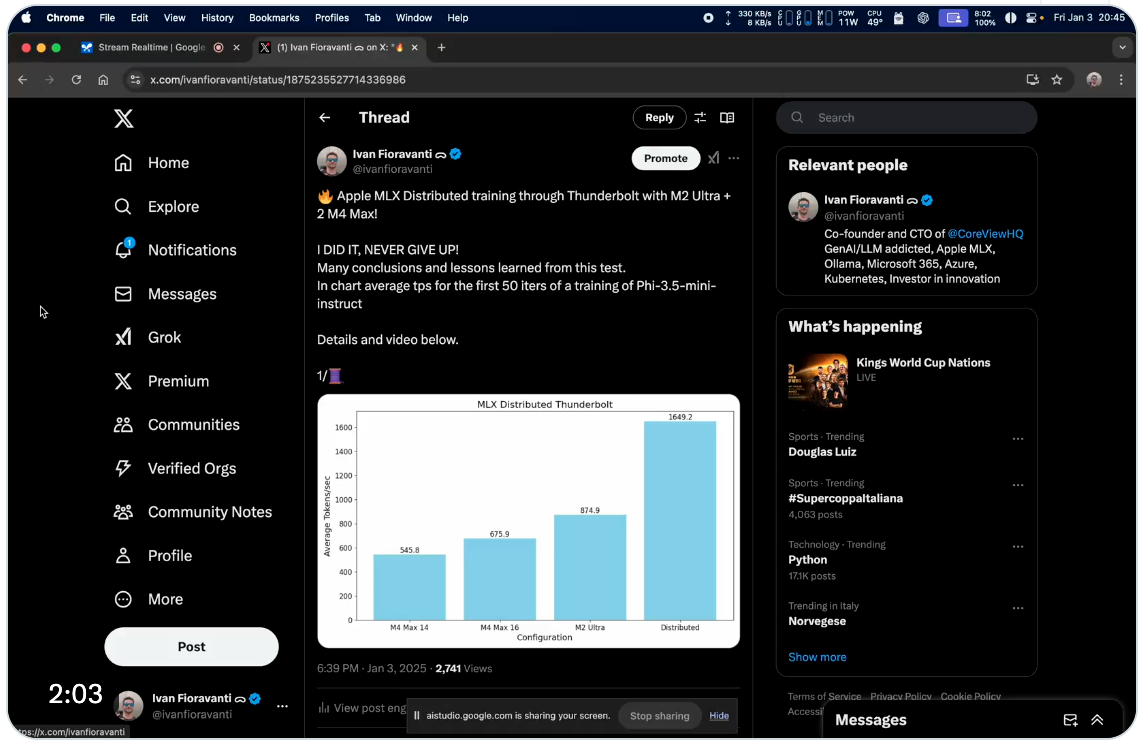The width and height of the screenshot is (1148, 744).
Task: Click the Chrome forward navigation arrow
Action: pyautogui.click(x=49, y=80)
